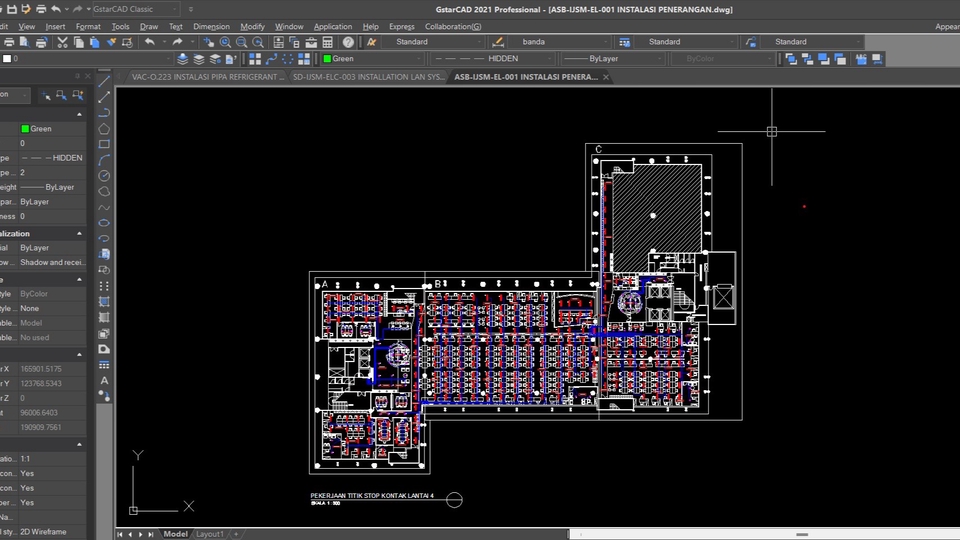
Task: Open the Layer Properties Manager icon
Action: [183, 59]
